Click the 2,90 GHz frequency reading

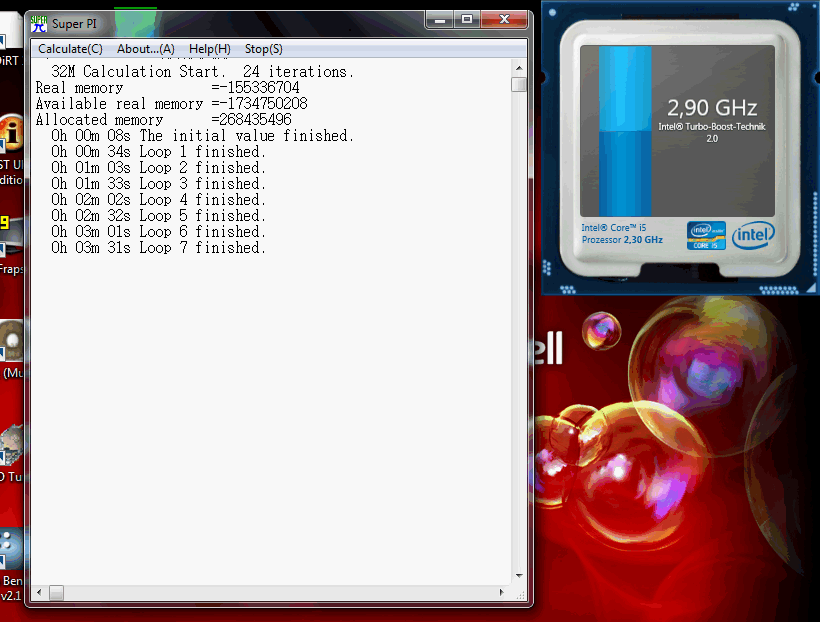(712, 108)
